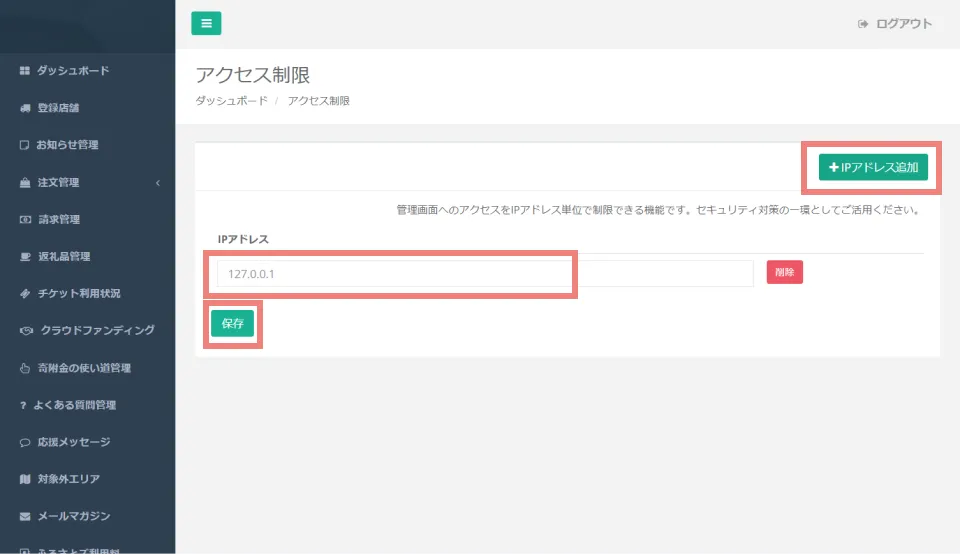This screenshot has width=960, height=554.
Task: Click the IPアドレス追加 button
Action: tap(873, 168)
